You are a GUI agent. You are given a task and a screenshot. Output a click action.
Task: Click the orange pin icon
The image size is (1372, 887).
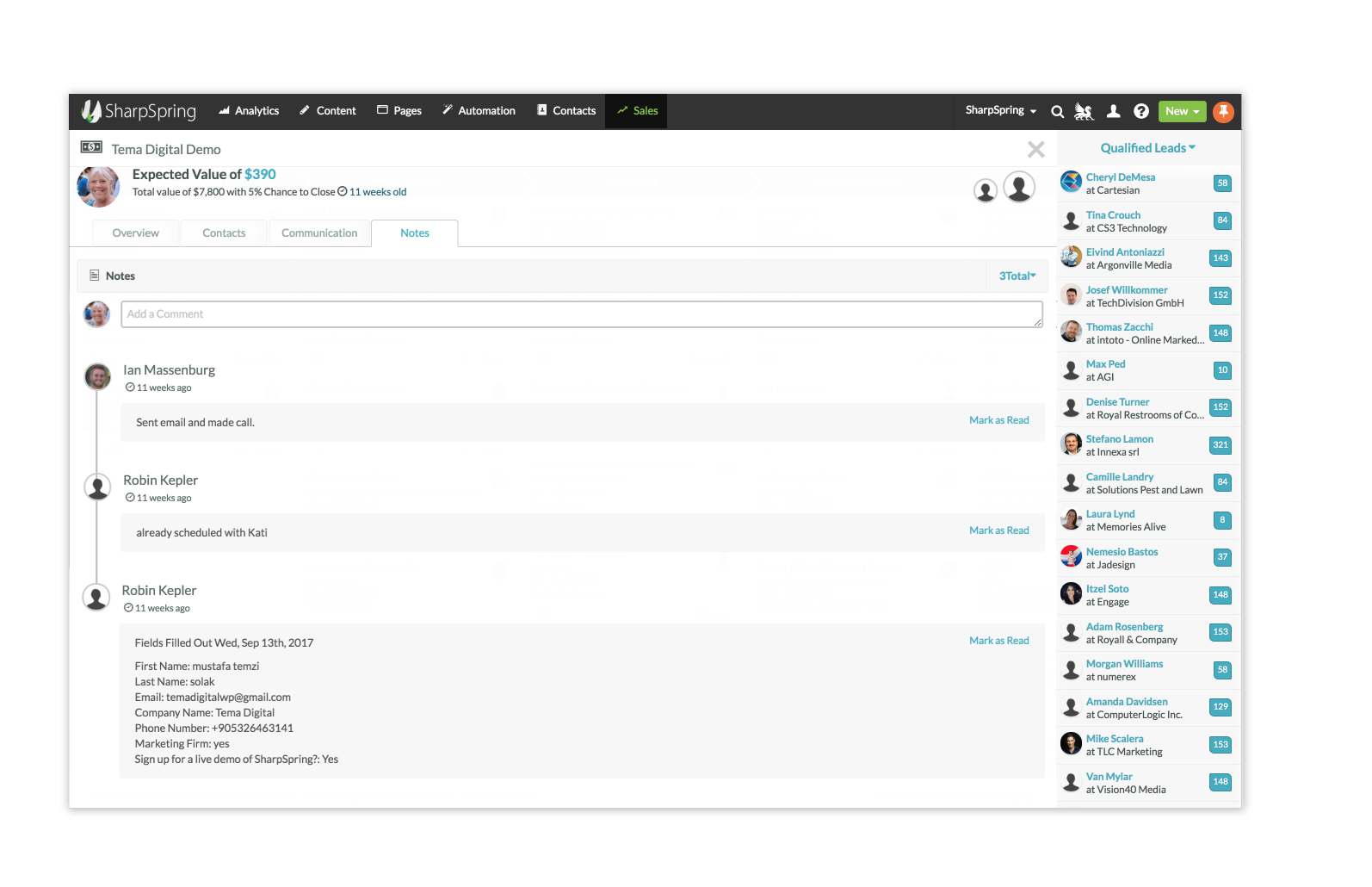point(1223,111)
